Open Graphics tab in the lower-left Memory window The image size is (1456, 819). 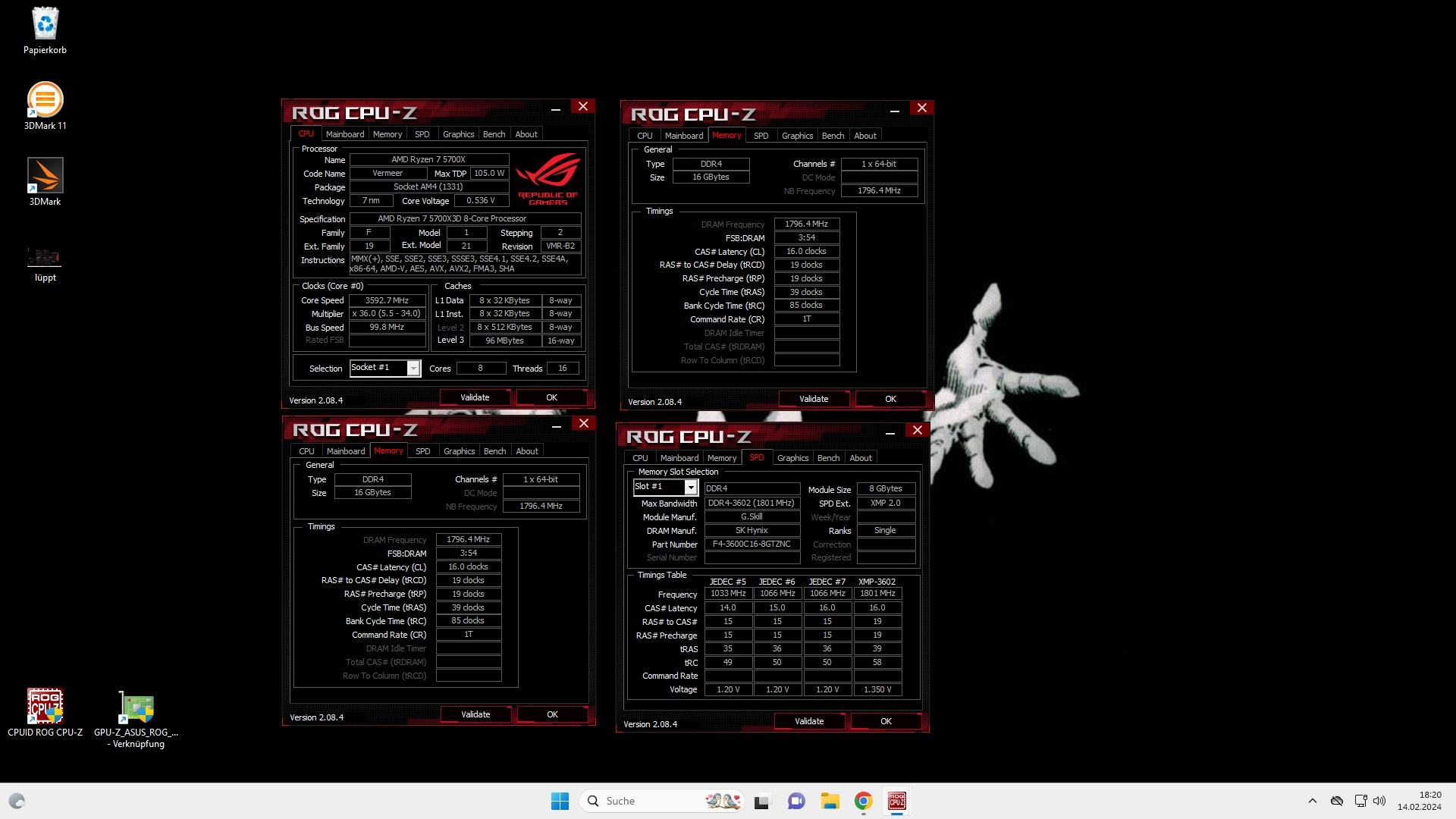(459, 451)
